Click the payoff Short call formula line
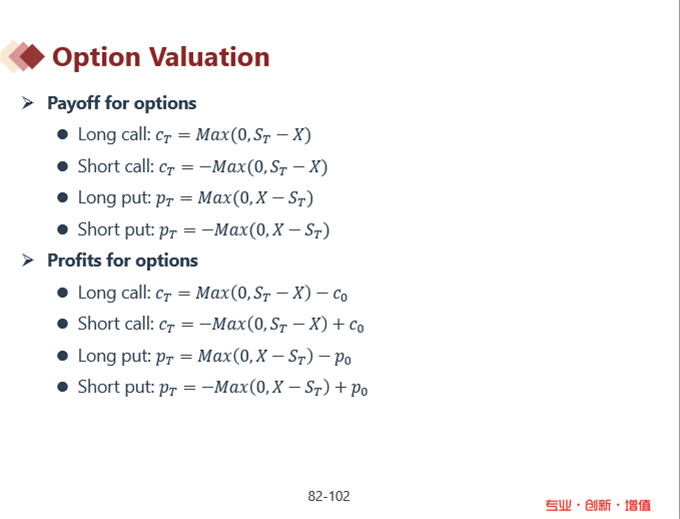The image size is (680, 519). (203, 167)
